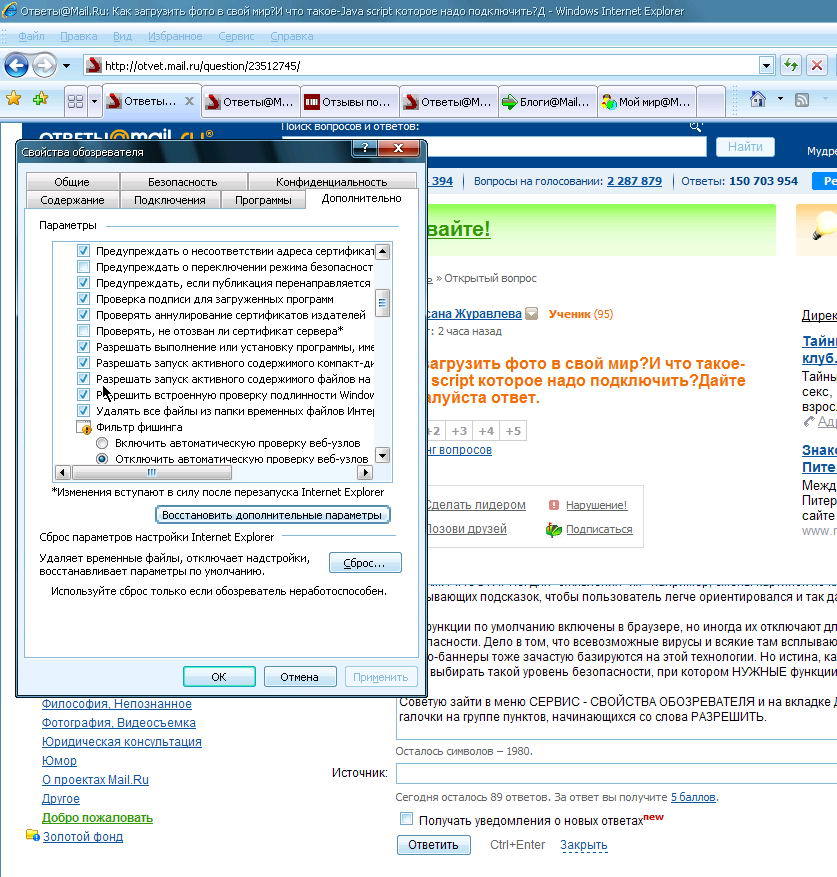Open the tab list dropdown arrow
Image resolution: width=837 pixels, height=877 pixels.
94,101
